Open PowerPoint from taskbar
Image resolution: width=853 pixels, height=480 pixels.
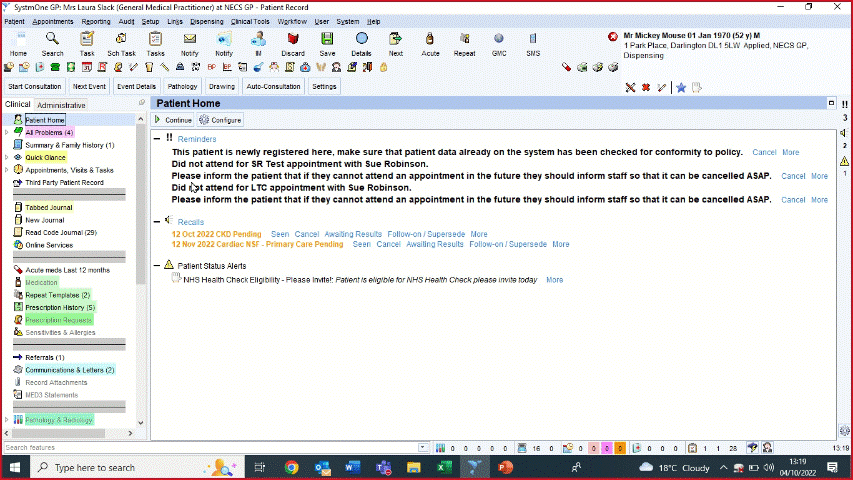tap(505, 467)
